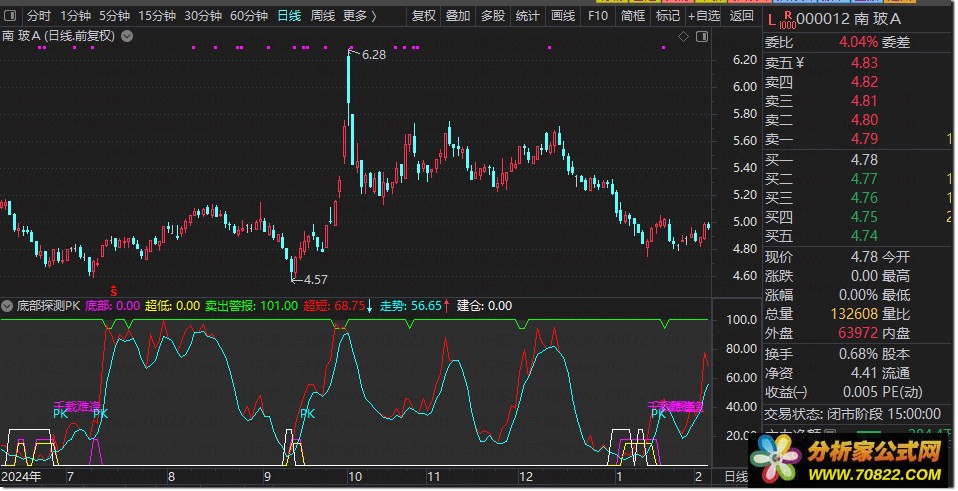Open www.70822.com website link
The image size is (958, 491).
coord(874,475)
